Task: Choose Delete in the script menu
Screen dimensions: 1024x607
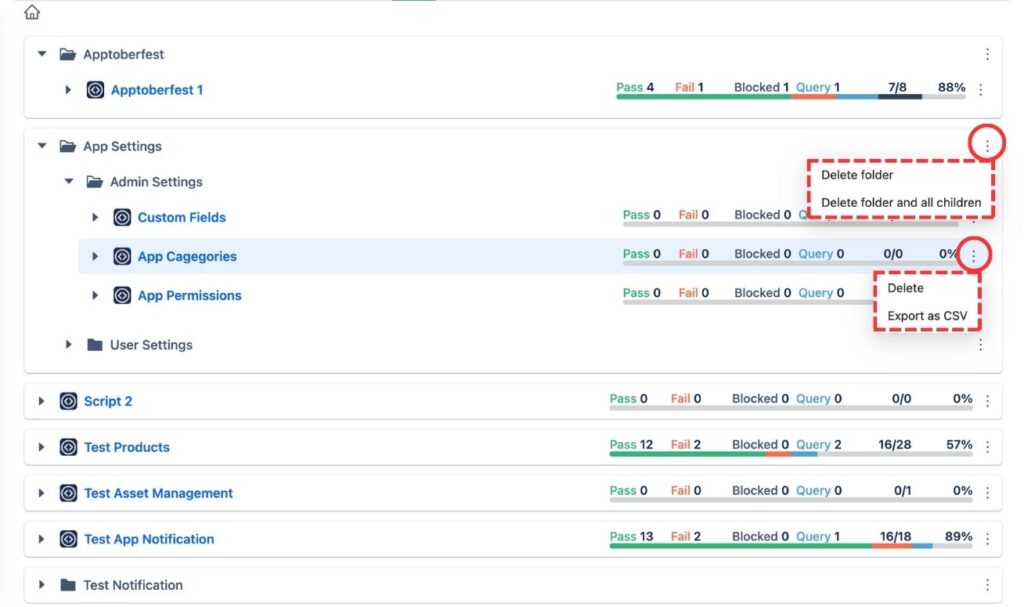Action: tap(905, 288)
